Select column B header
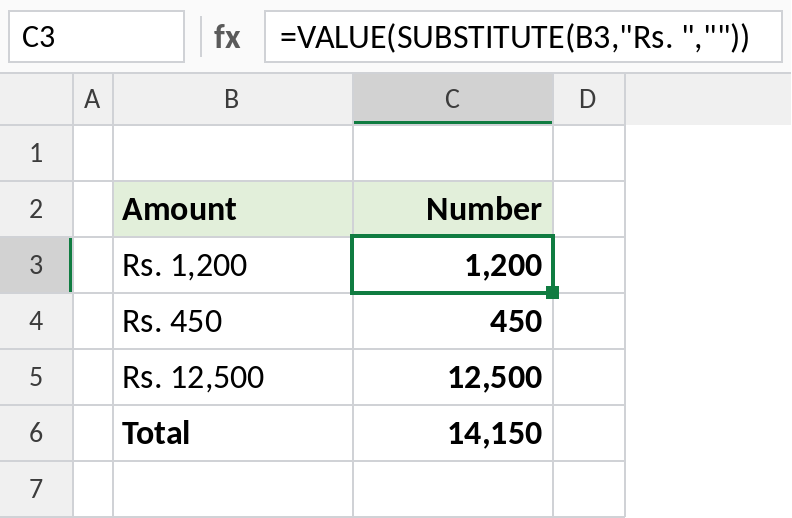 (233, 99)
